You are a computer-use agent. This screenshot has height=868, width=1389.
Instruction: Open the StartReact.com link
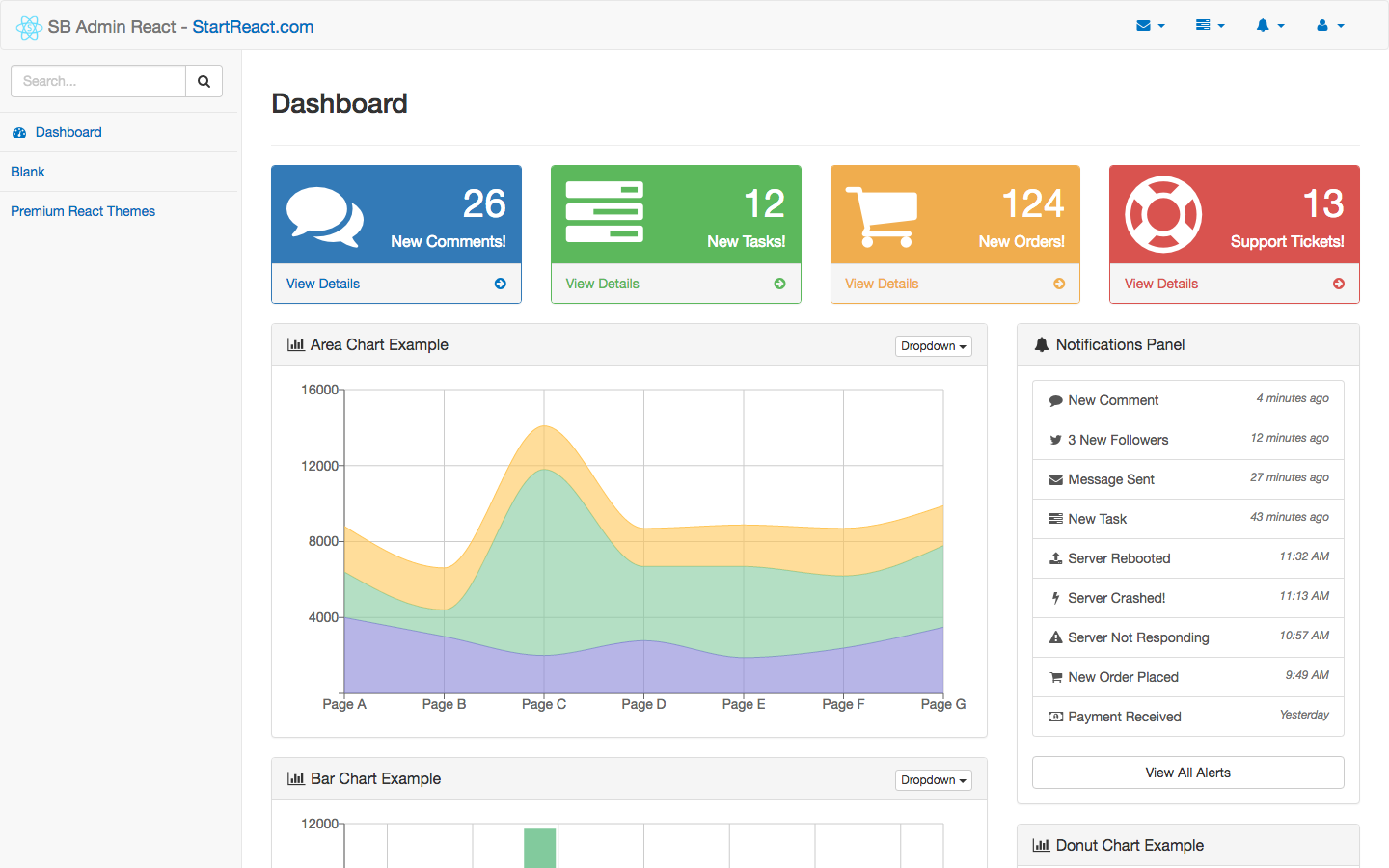pos(253,27)
